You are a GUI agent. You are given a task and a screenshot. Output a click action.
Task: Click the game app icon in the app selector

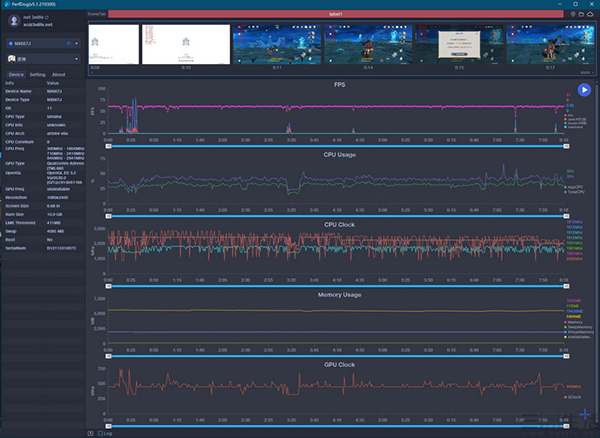[x=11, y=60]
